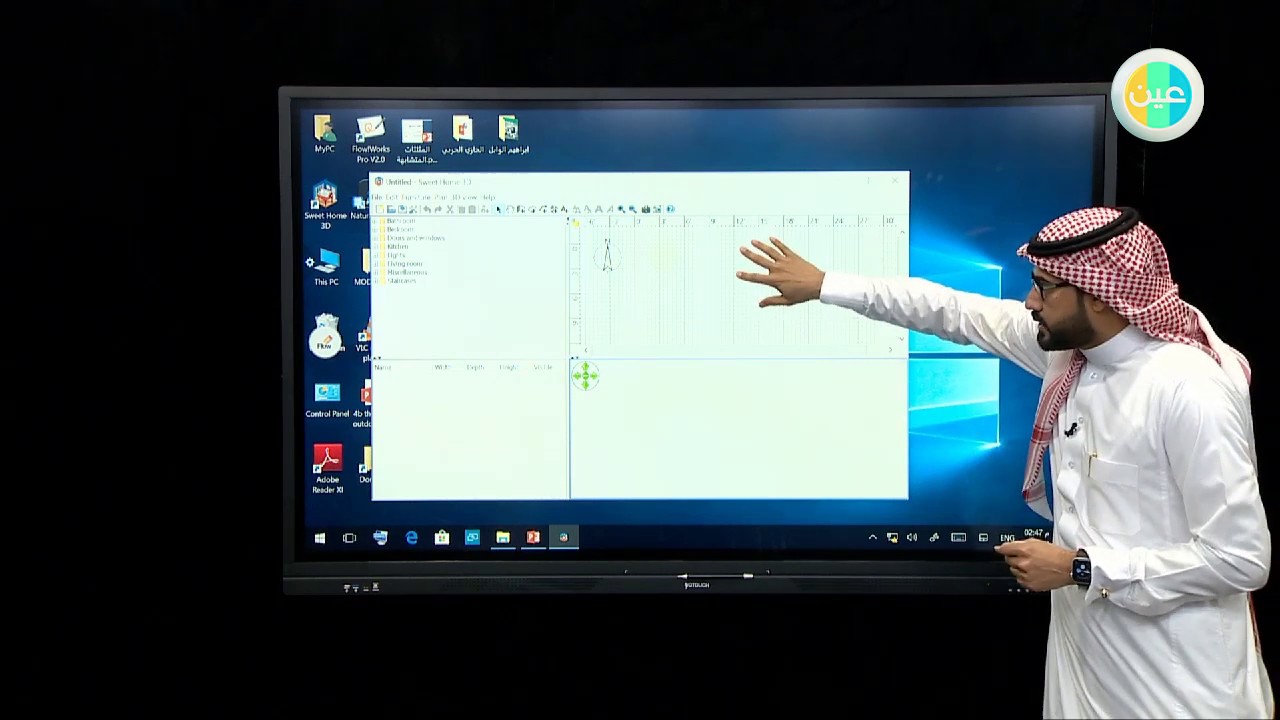The image size is (1280, 720).
Task: Expand the Bathroom catalog category
Action: 375,221
